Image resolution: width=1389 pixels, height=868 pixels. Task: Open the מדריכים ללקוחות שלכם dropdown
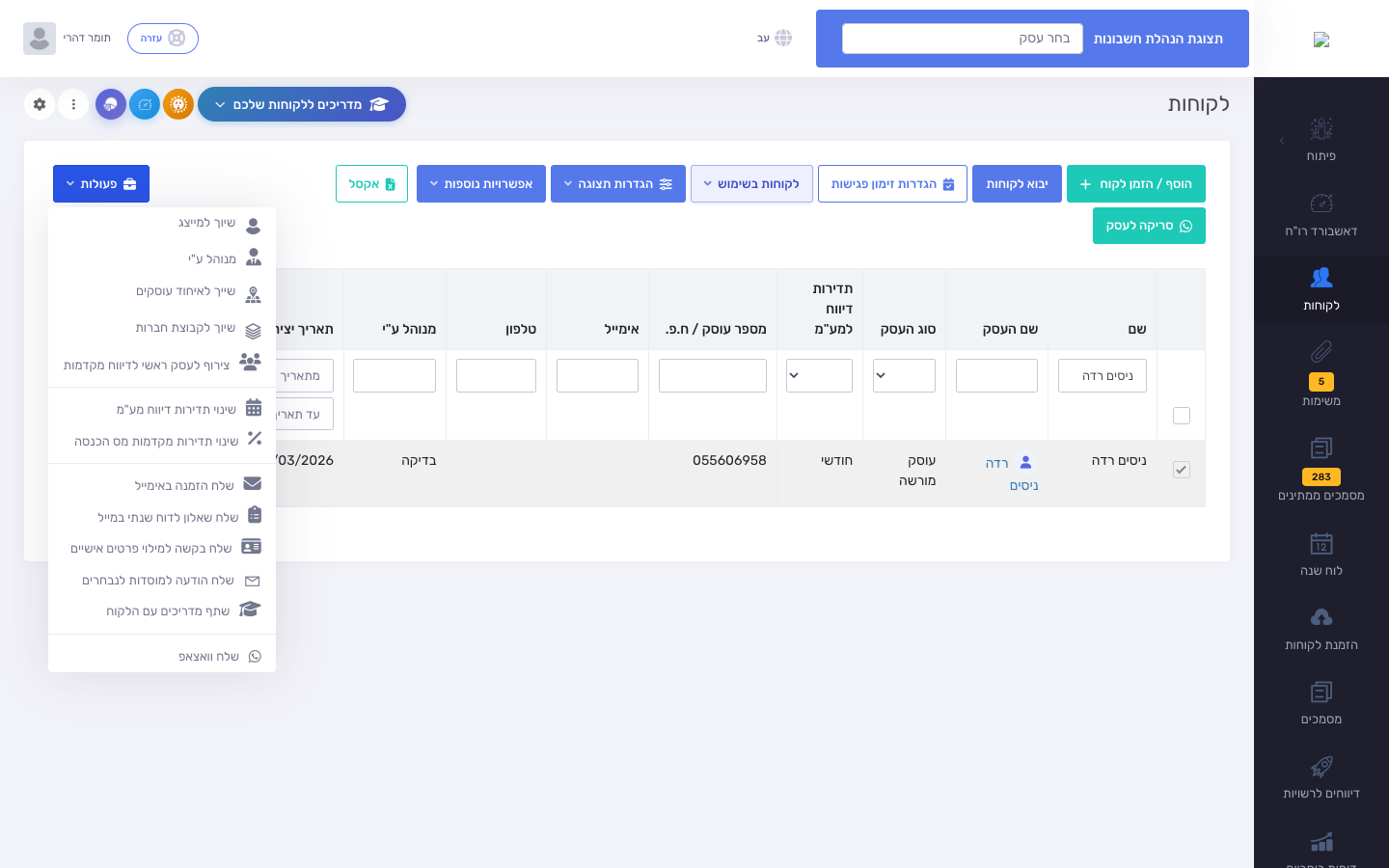(302, 104)
